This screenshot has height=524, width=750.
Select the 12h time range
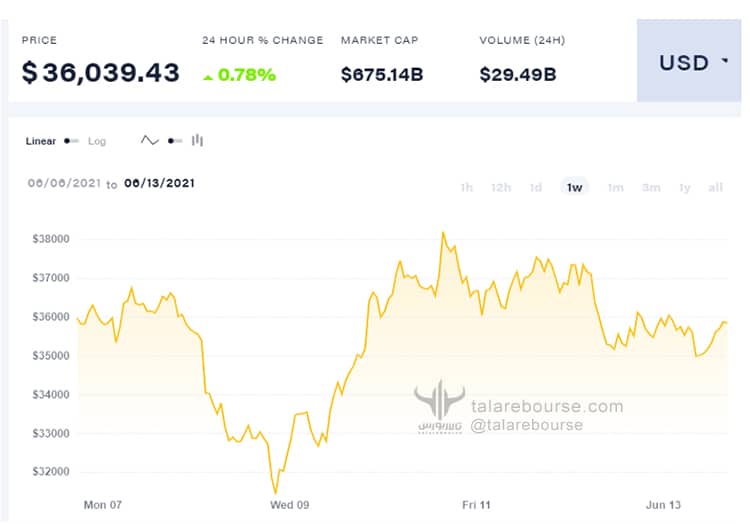501,187
